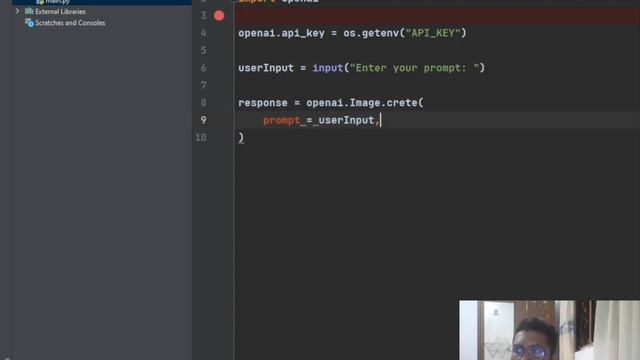640x360 pixels.
Task: Open Scratches and Consoles item
Action: click(70, 23)
